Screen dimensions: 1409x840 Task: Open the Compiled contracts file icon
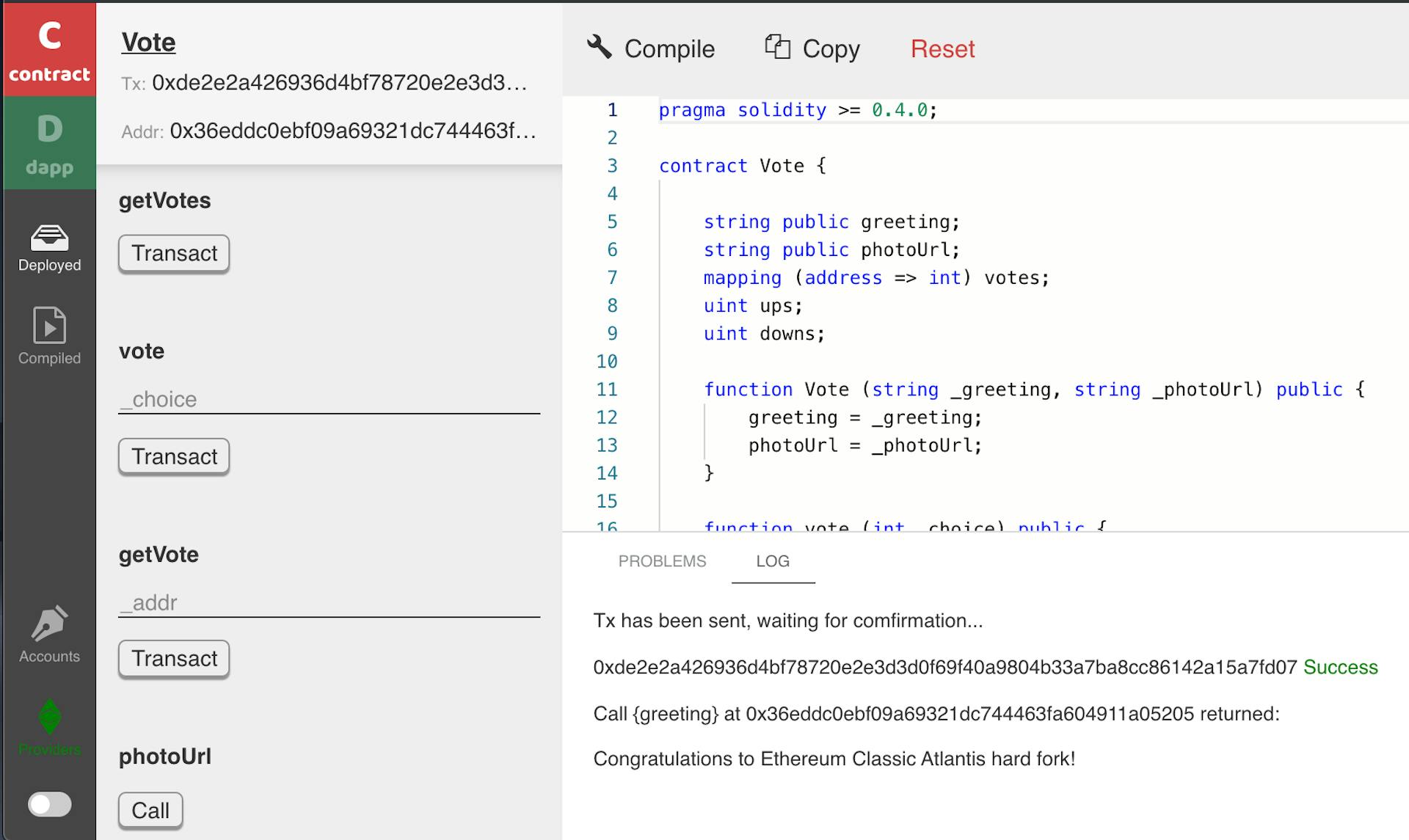pos(49,325)
